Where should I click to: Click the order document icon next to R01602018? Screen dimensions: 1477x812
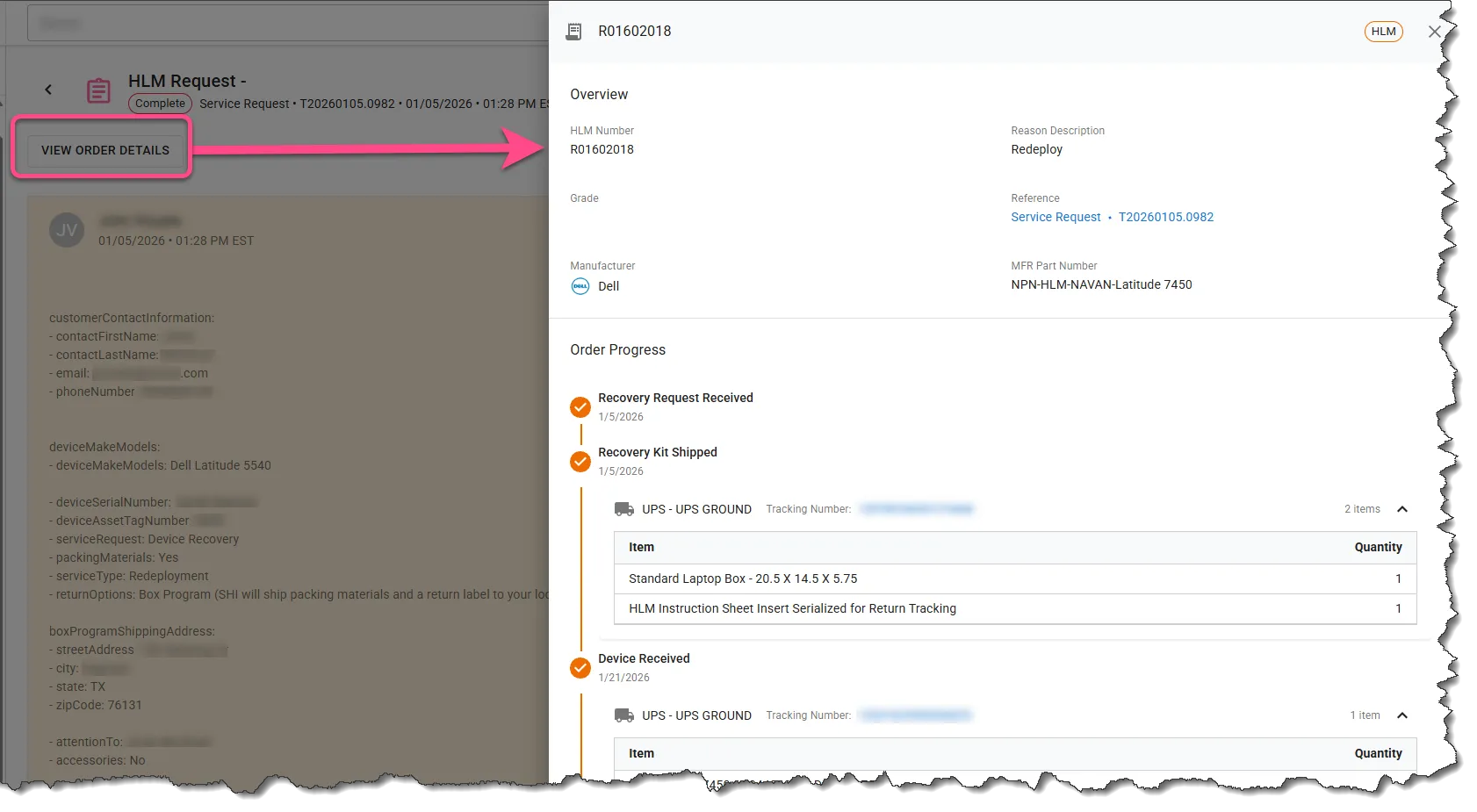point(573,32)
